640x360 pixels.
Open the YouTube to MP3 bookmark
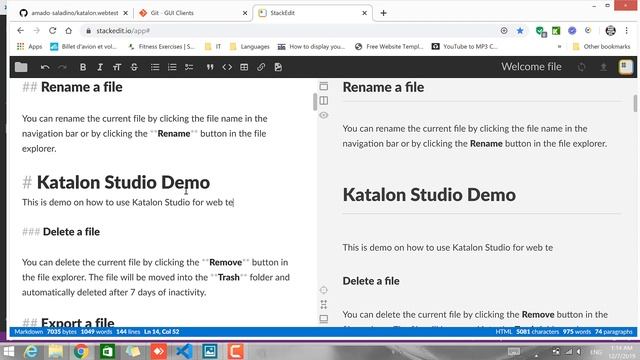465,47
